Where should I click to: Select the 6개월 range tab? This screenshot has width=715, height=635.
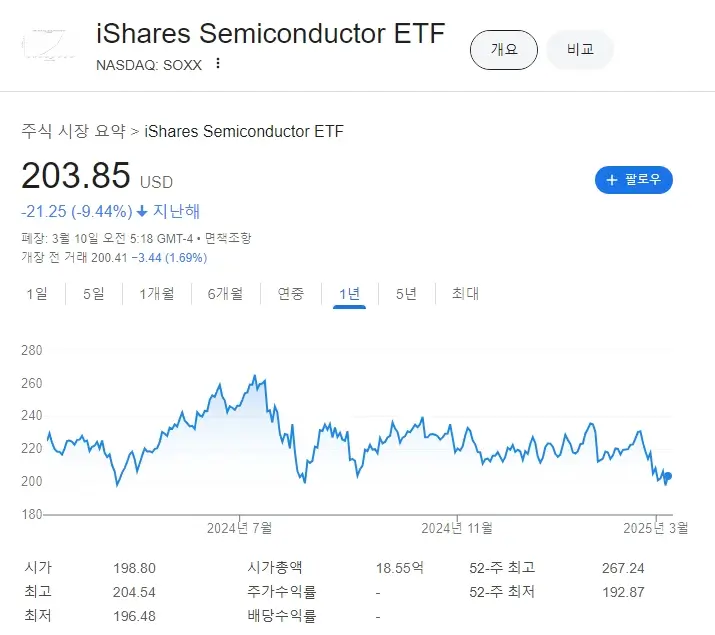[x=225, y=293]
